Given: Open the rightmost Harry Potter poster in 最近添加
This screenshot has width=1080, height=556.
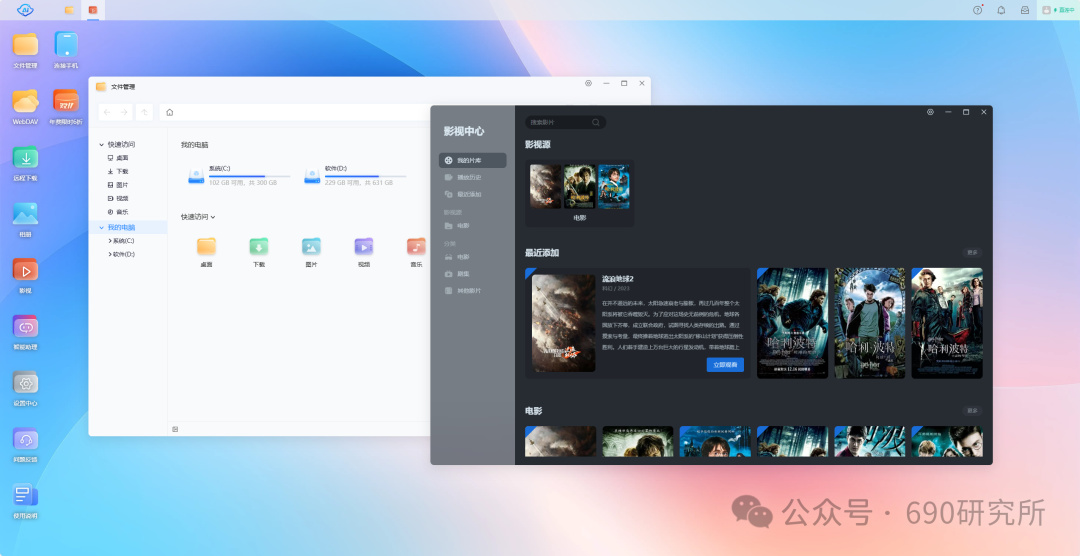Looking at the screenshot, I should [x=947, y=323].
